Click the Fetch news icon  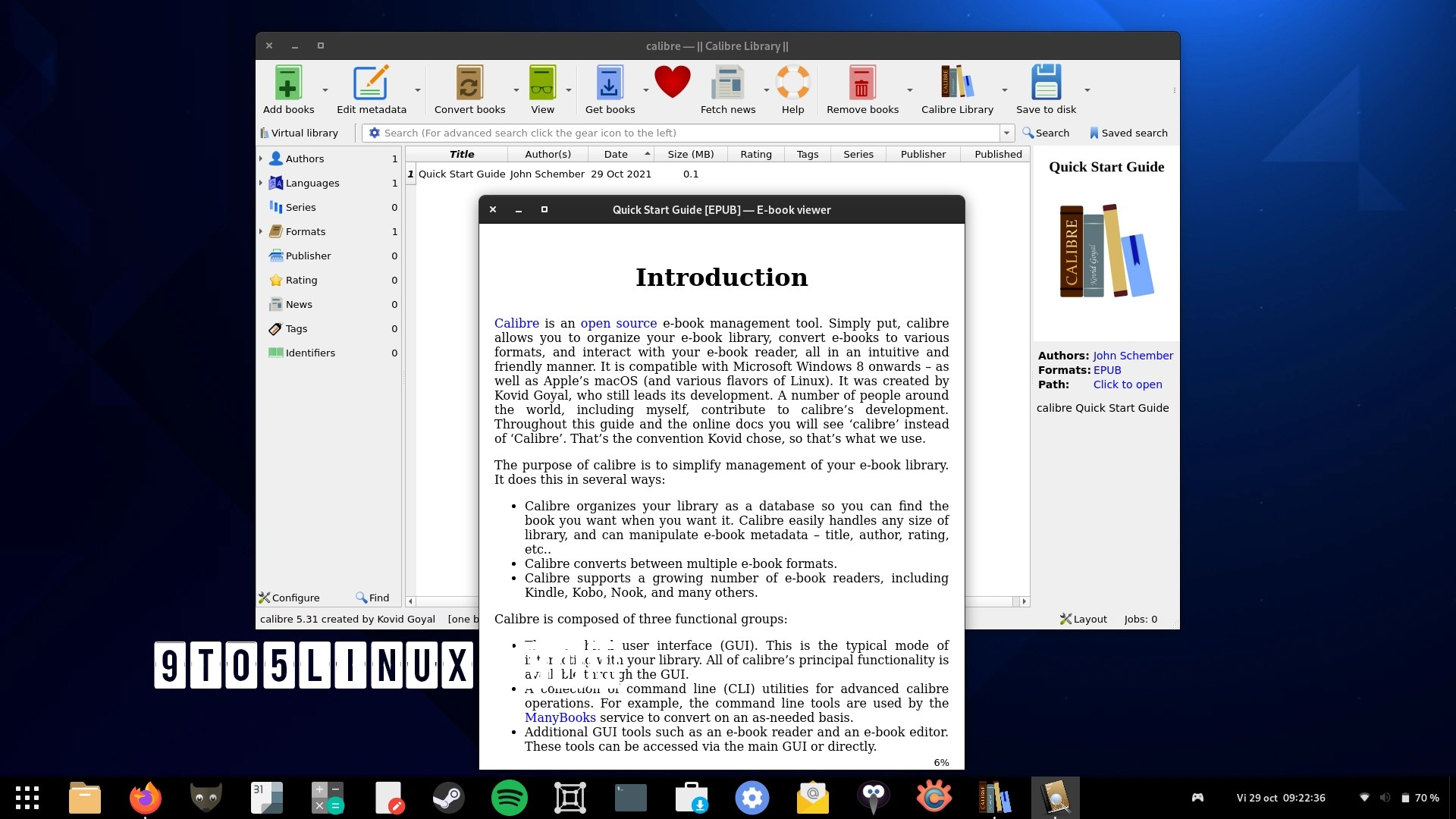728,82
